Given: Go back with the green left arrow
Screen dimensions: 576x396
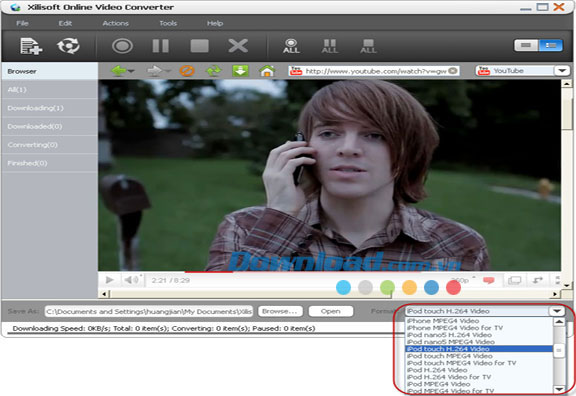Looking at the screenshot, I should point(119,71).
